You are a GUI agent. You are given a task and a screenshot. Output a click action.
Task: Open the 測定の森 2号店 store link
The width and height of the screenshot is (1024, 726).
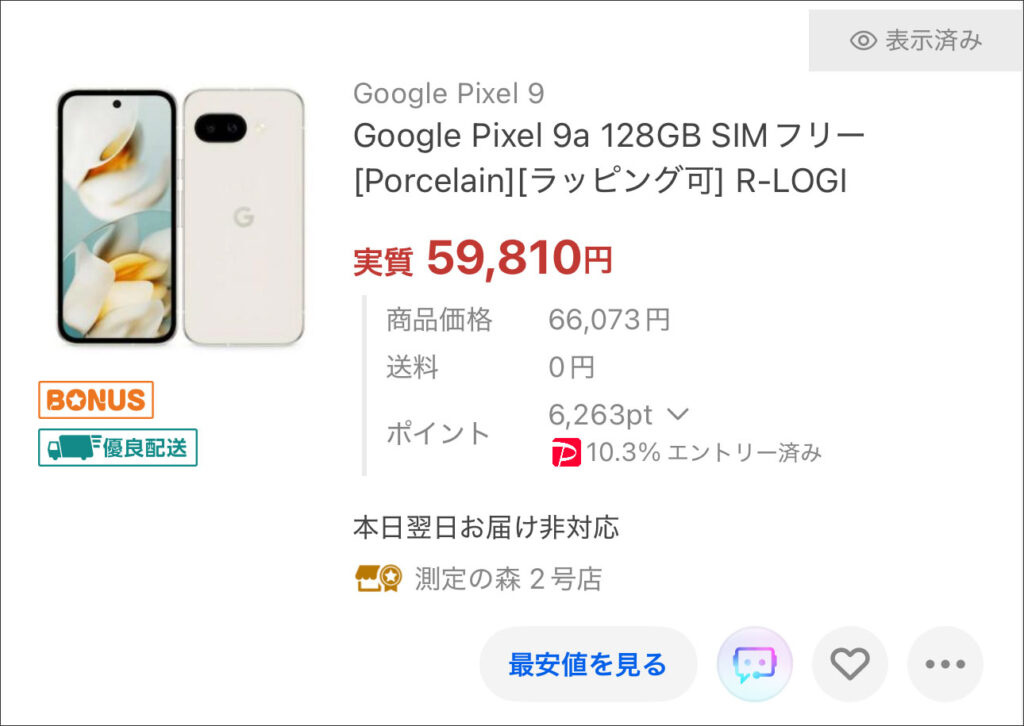point(508,578)
